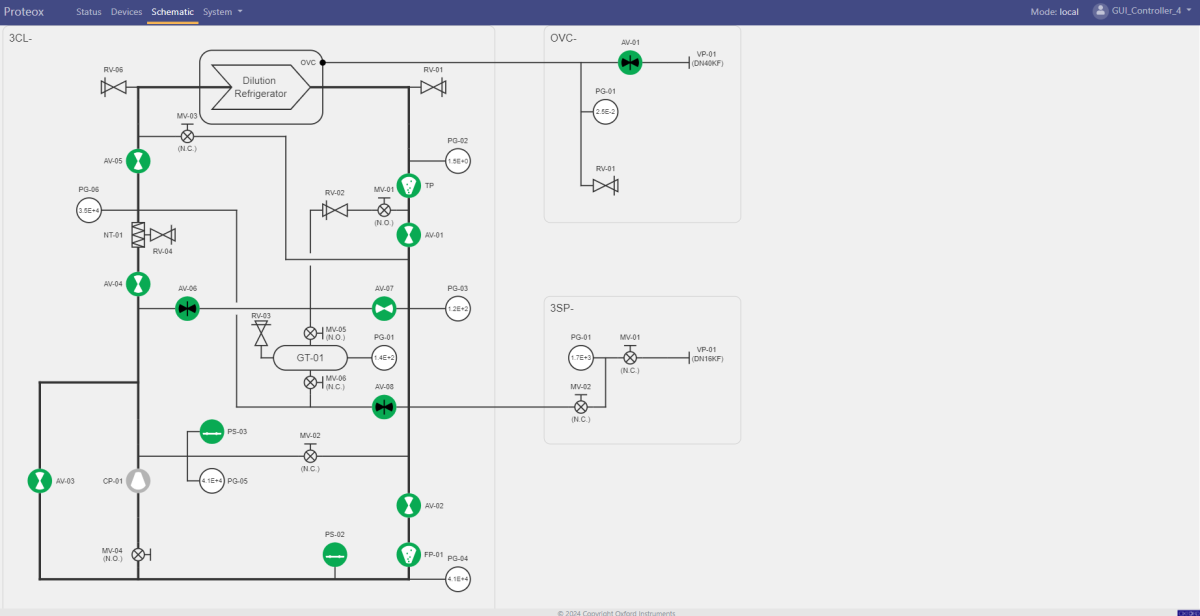Click the TP turbo pump icon

click(x=408, y=185)
